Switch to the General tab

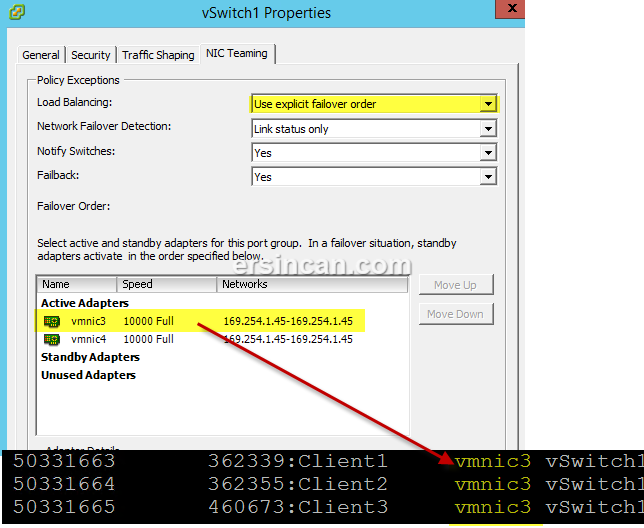click(41, 55)
